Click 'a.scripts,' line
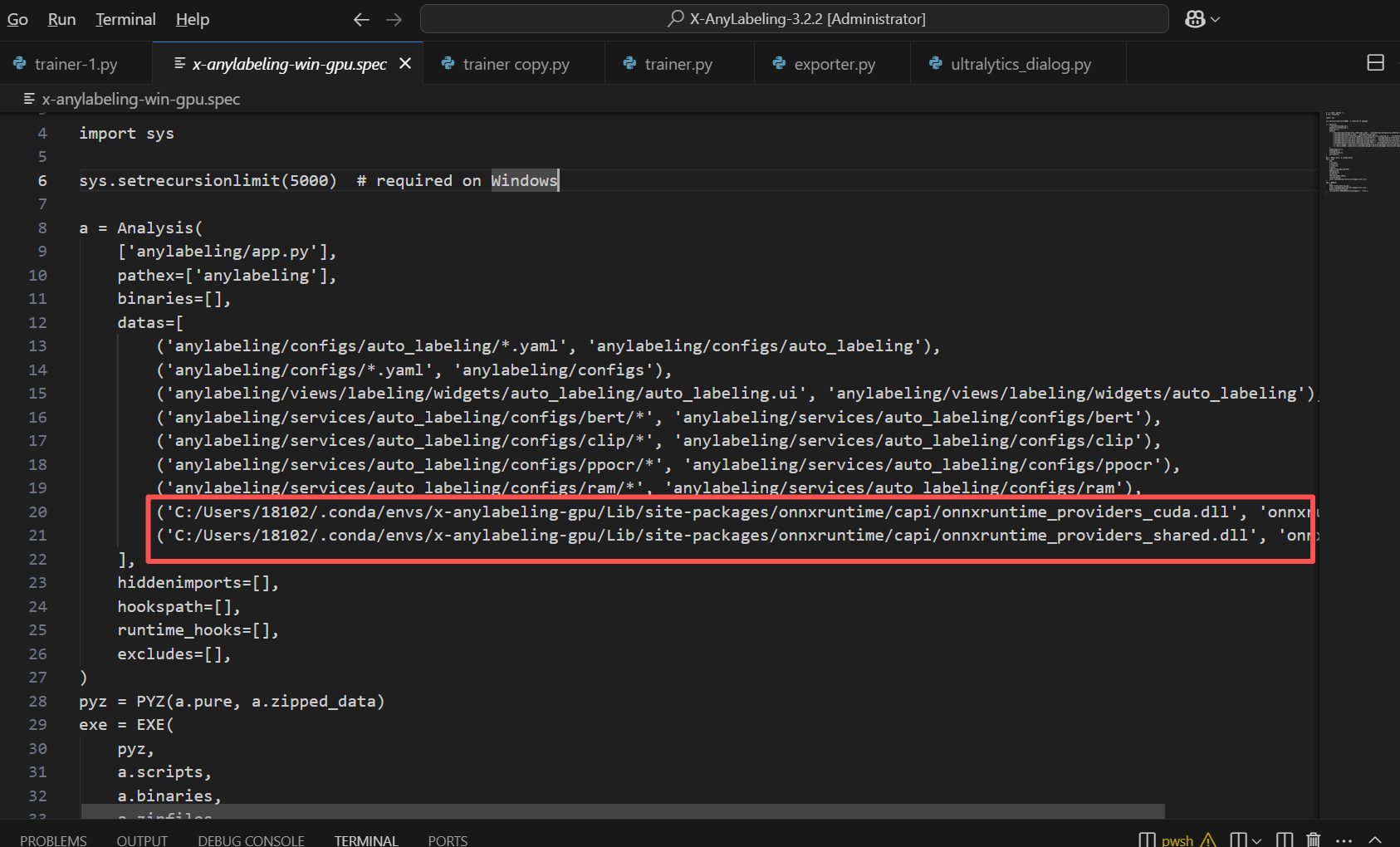Screen dimensions: 1400x847 pyautogui.click(x=164, y=771)
